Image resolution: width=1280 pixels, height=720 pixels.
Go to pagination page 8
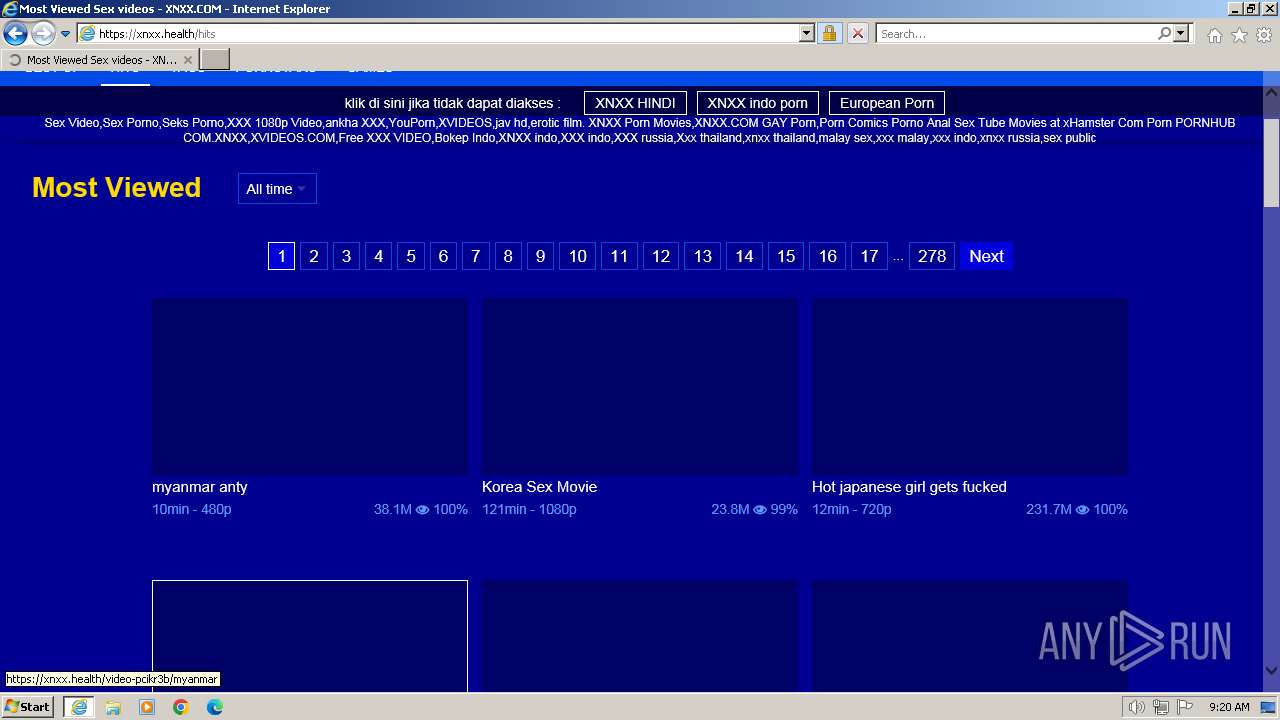pos(507,256)
